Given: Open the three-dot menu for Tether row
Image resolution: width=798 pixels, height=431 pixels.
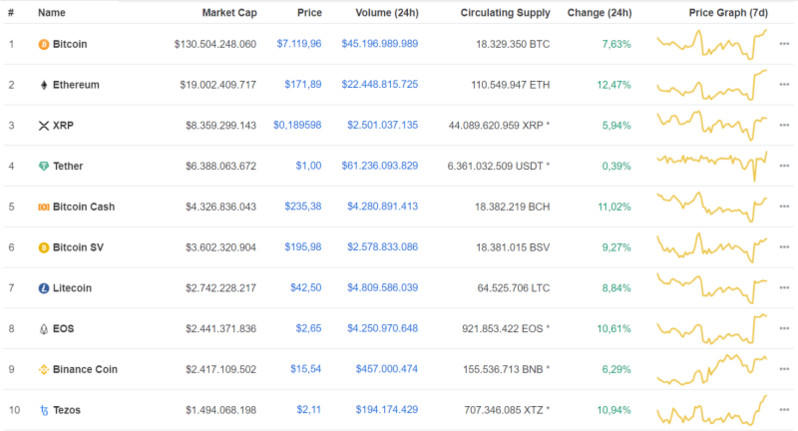Looking at the screenshot, I should click(x=783, y=166).
